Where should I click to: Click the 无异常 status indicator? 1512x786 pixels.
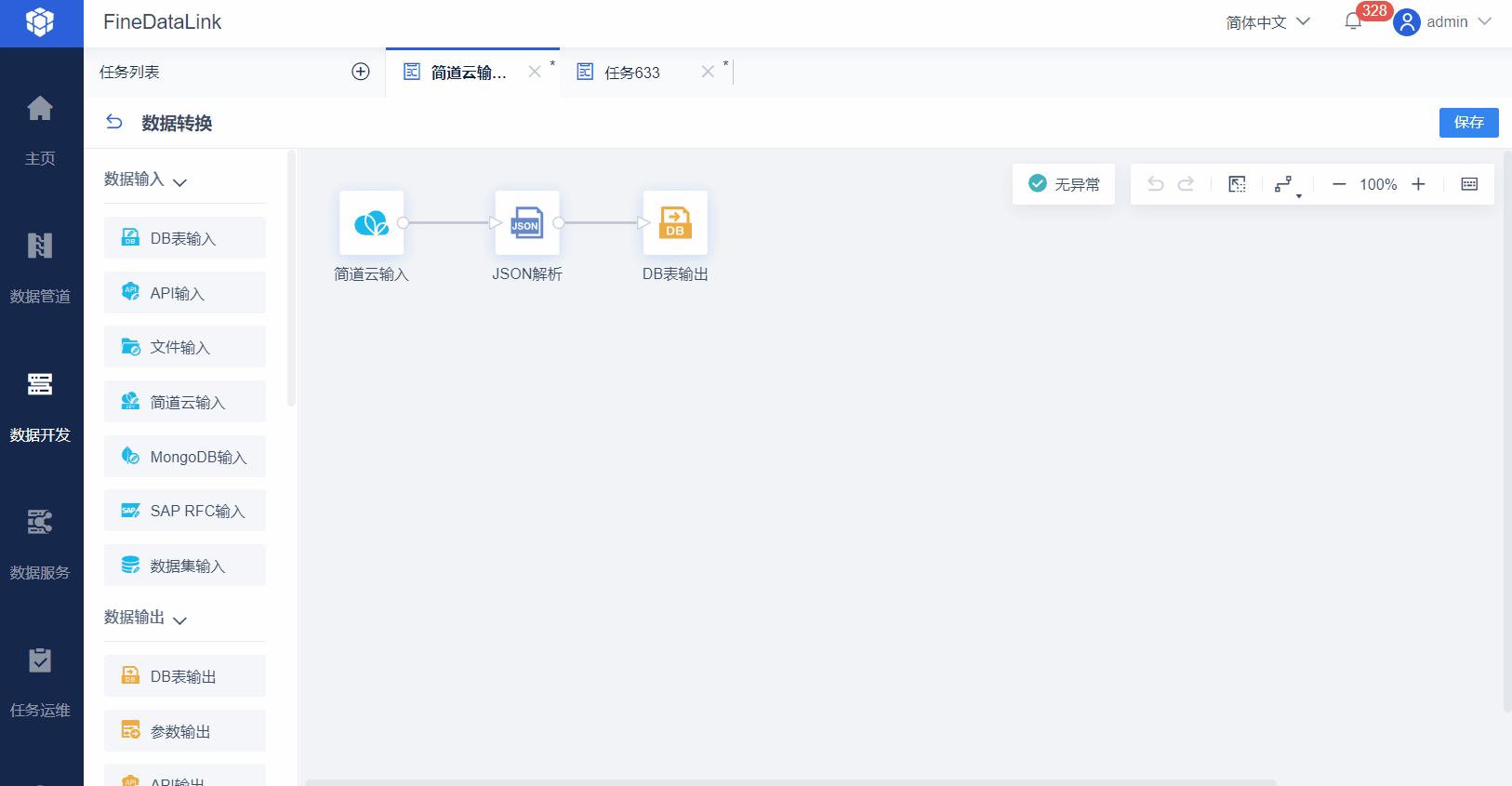[x=1064, y=184]
